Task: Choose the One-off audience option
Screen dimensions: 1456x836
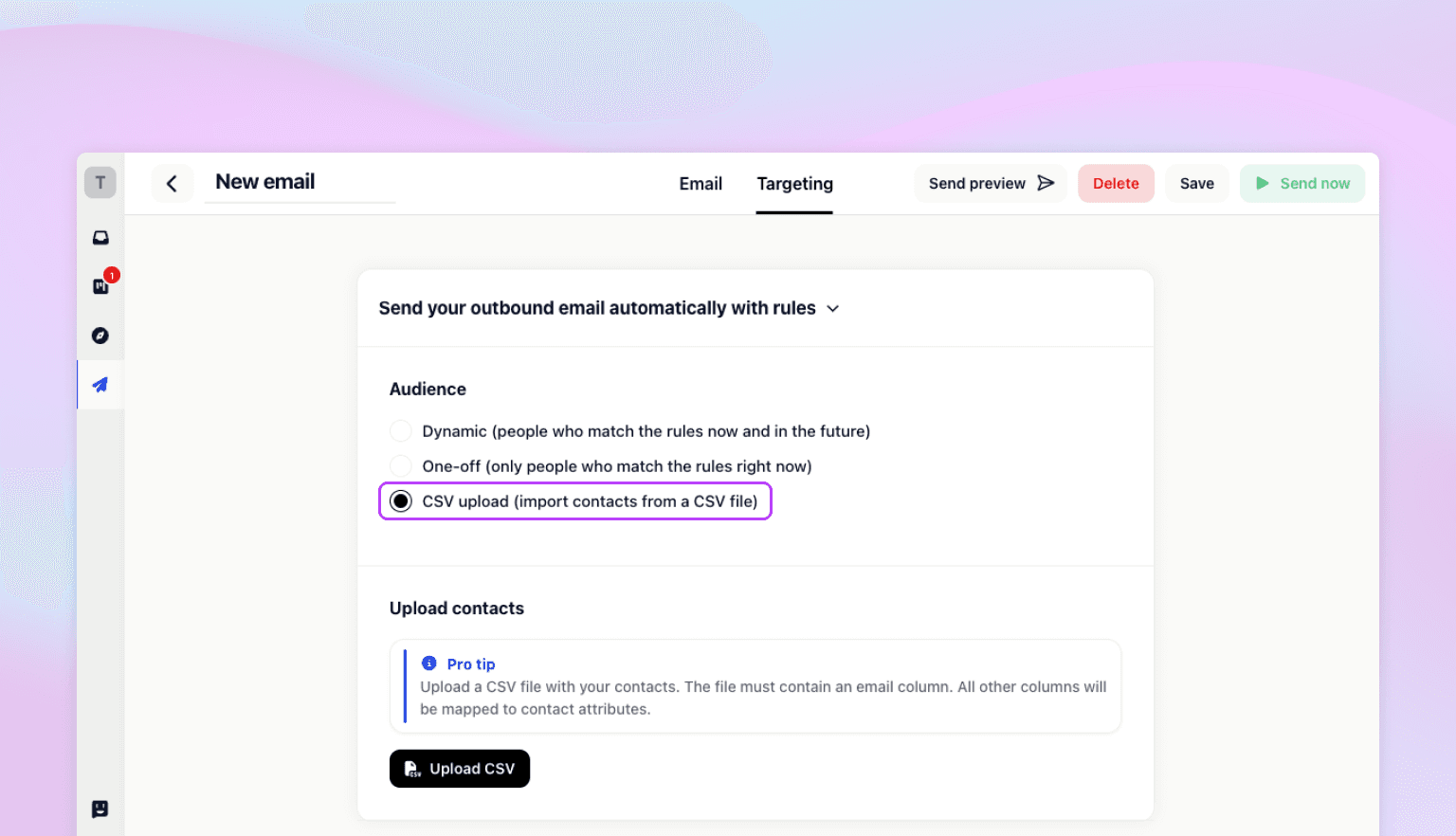Action: 400,465
